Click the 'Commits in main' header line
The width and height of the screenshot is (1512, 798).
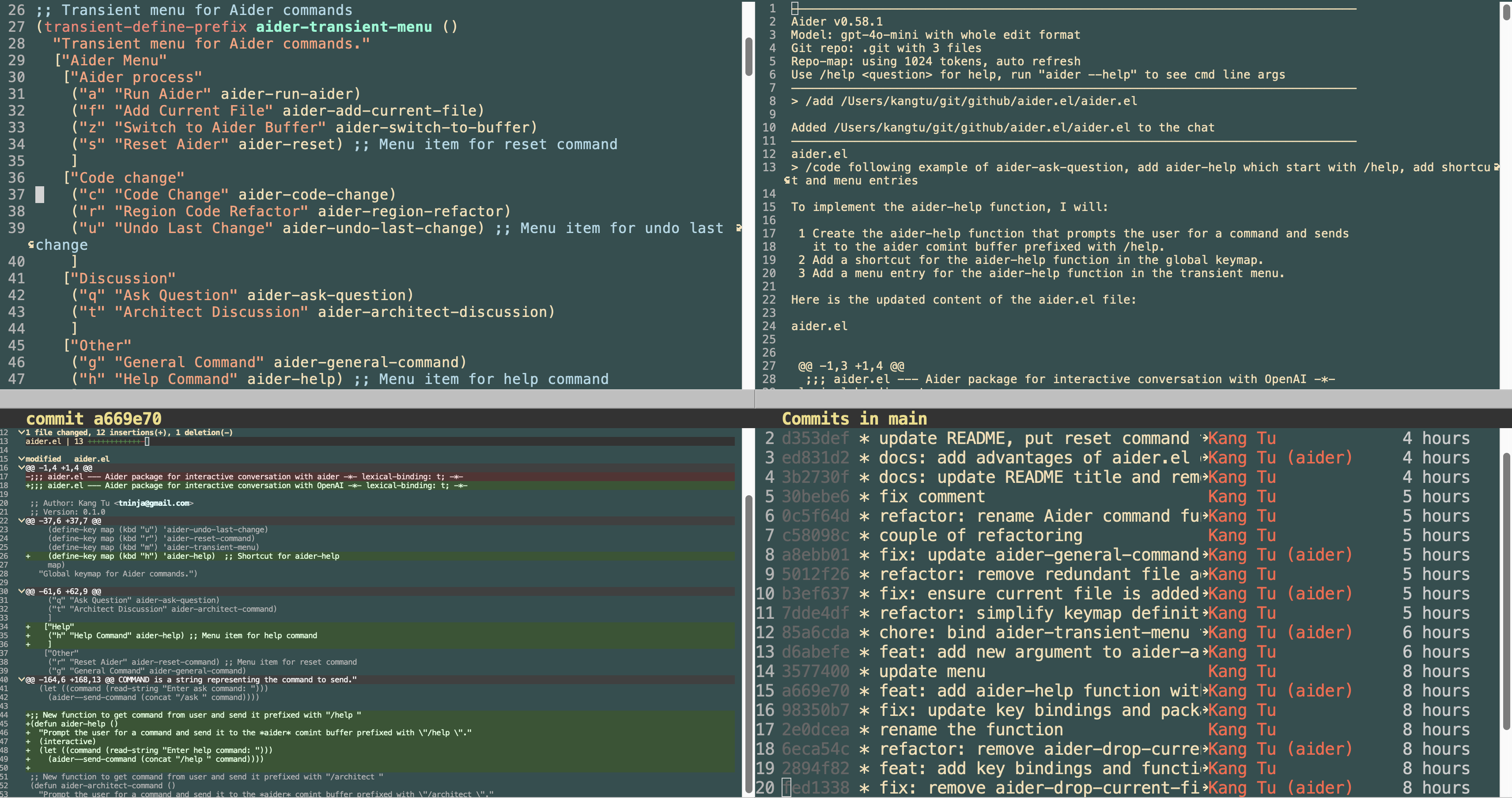click(854, 418)
